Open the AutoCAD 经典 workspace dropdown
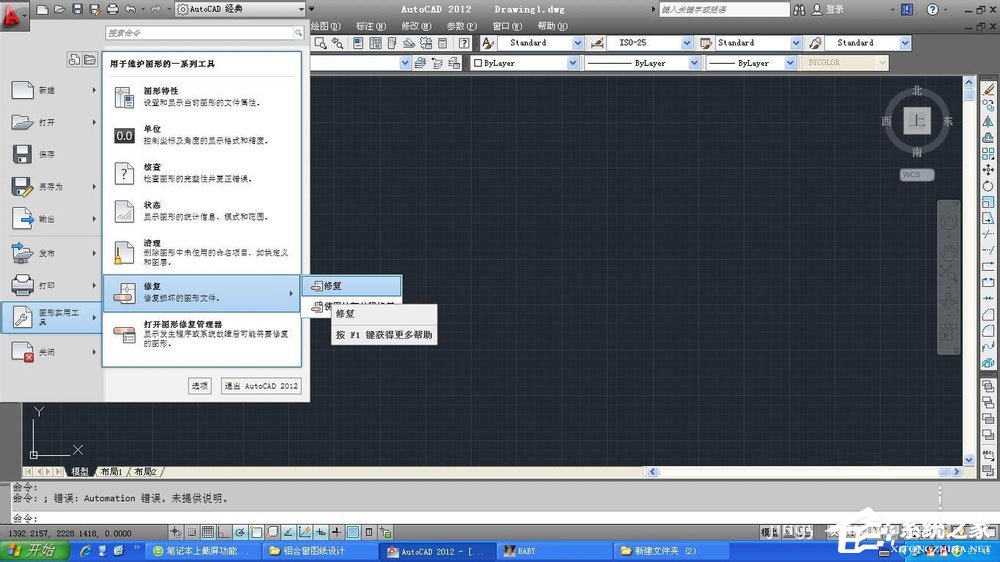The image size is (1000, 562). click(x=240, y=9)
